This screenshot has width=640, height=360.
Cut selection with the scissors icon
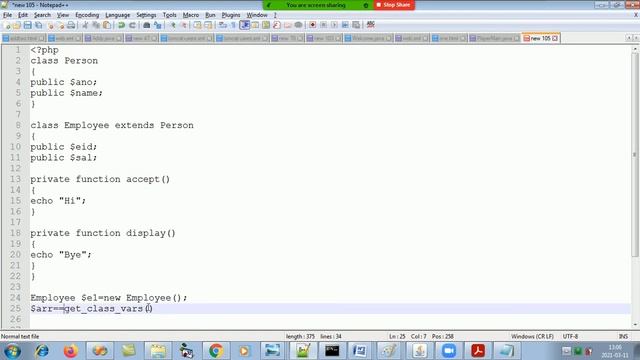[x=85, y=25]
